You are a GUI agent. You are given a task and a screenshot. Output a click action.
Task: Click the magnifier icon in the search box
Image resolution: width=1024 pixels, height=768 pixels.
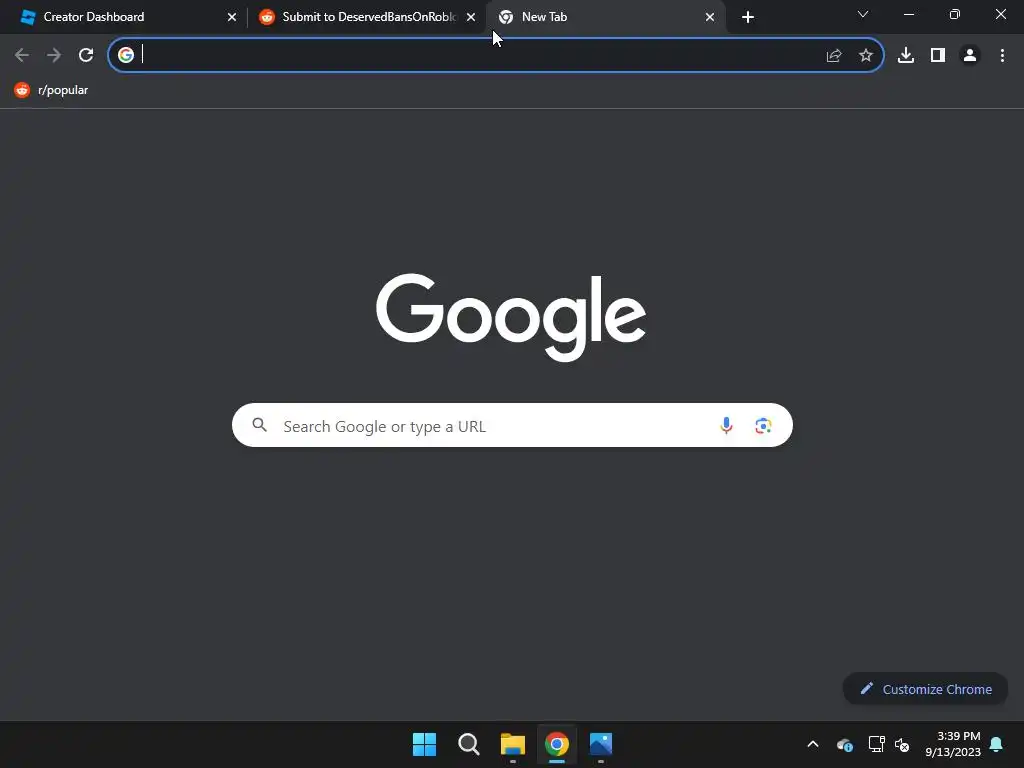(x=260, y=425)
